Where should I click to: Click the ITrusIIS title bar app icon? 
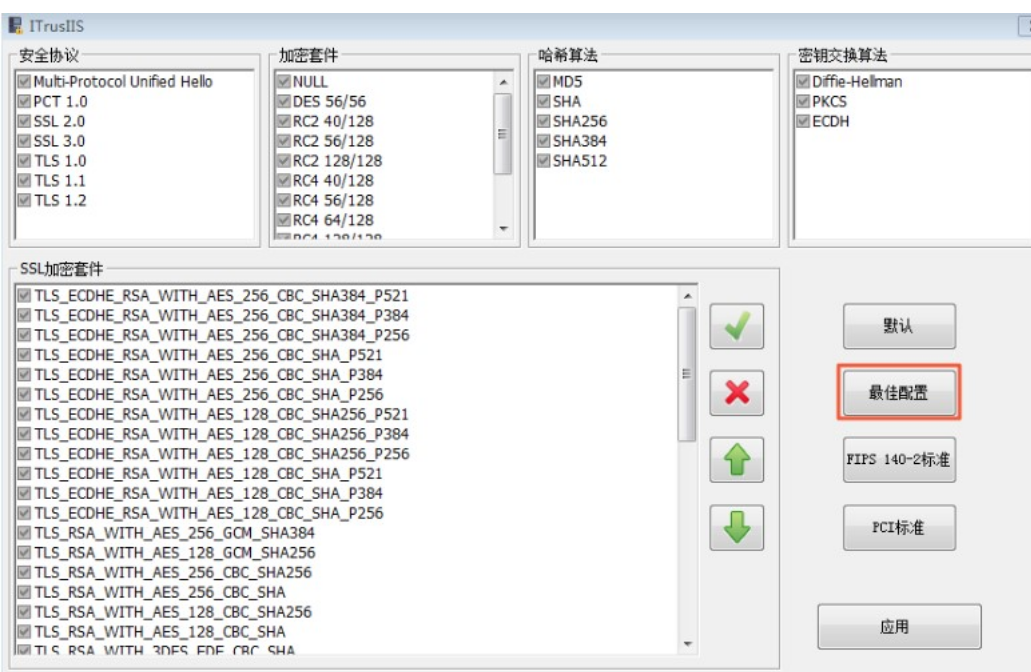[16, 25]
